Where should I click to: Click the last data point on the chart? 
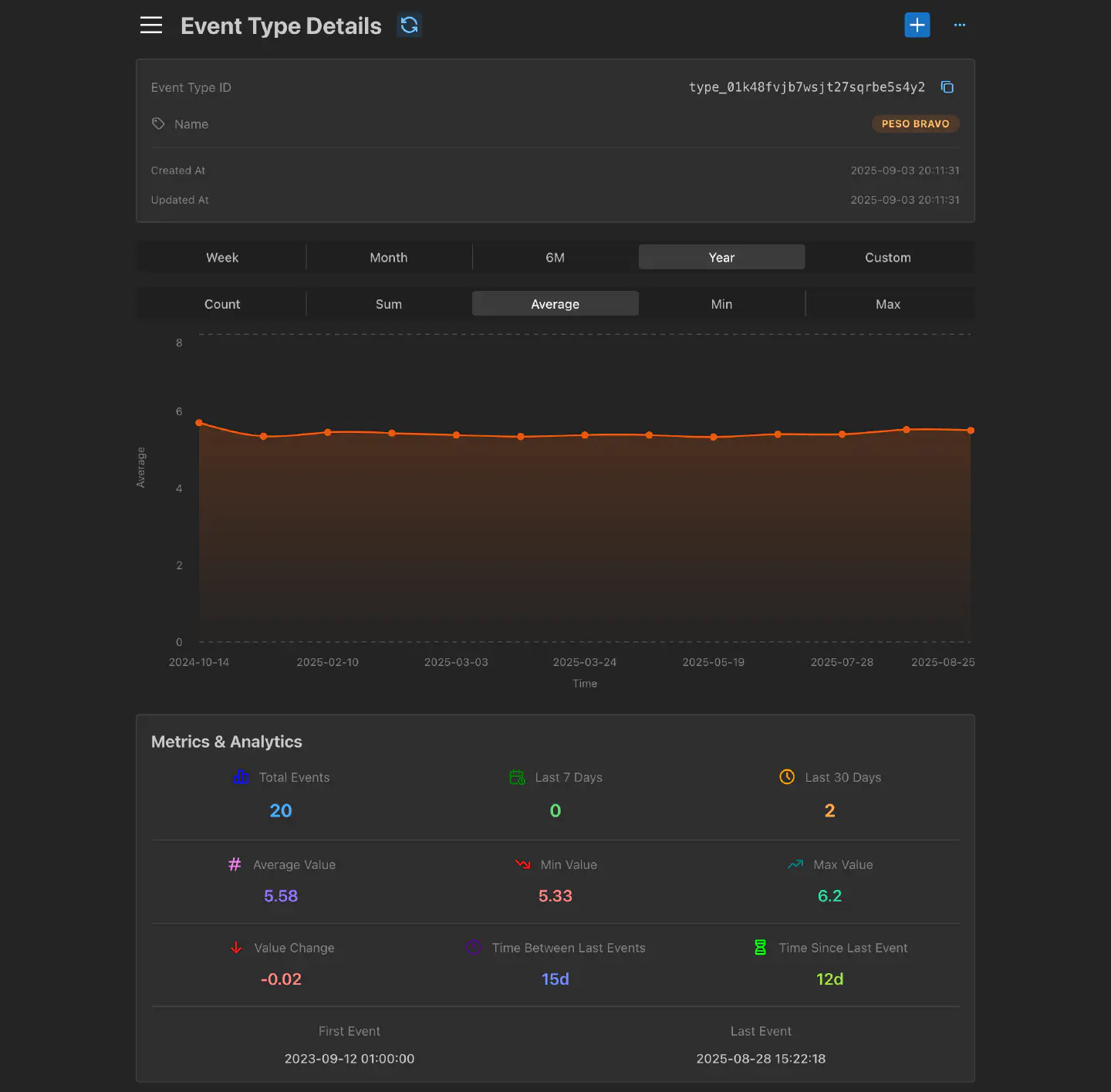click(x=971, y=431)
